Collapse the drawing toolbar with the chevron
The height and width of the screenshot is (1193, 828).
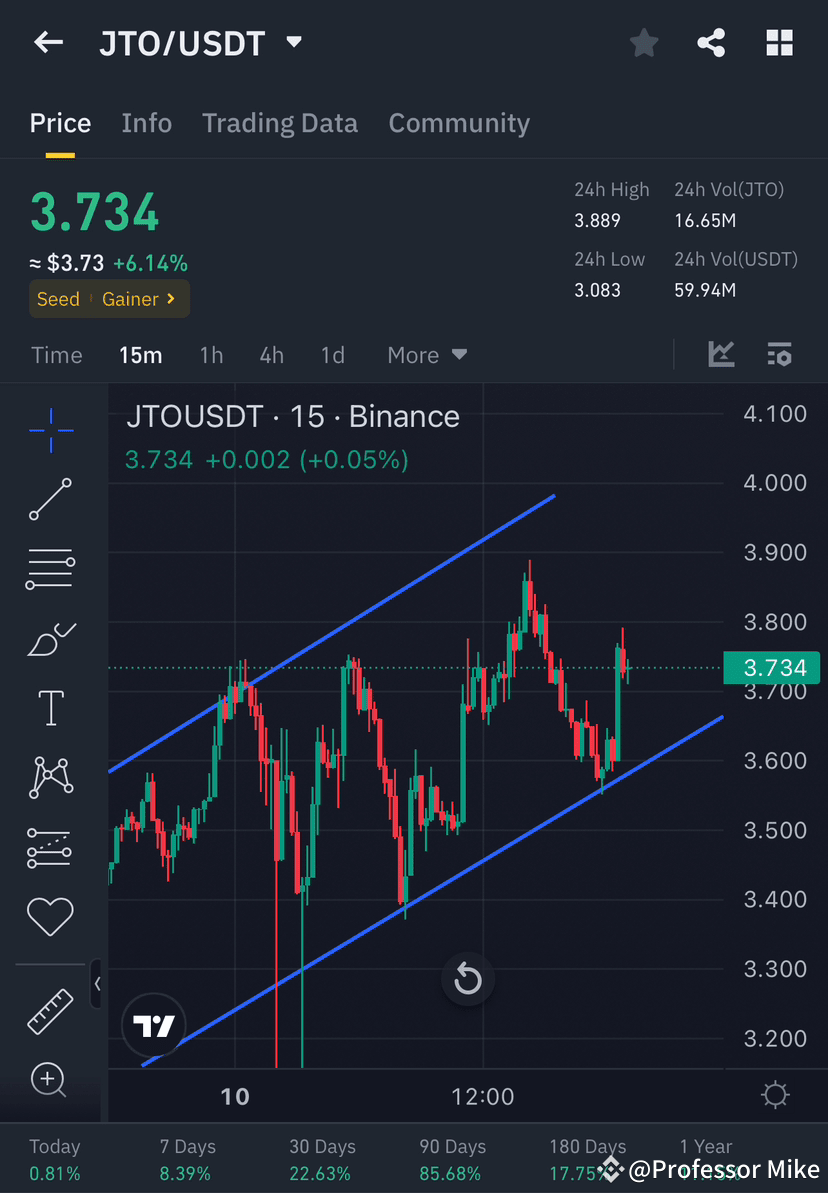[x=97, y=984]
